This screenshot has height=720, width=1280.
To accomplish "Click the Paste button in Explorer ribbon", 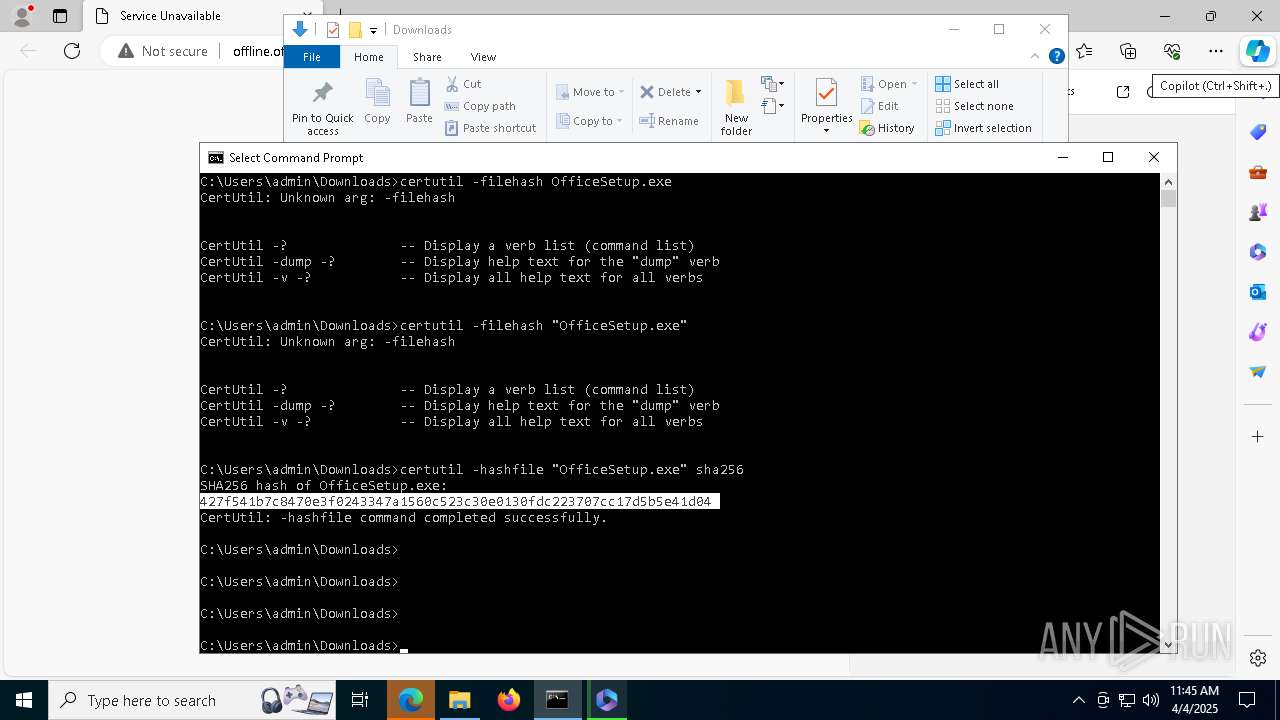I will click(419, 102).
